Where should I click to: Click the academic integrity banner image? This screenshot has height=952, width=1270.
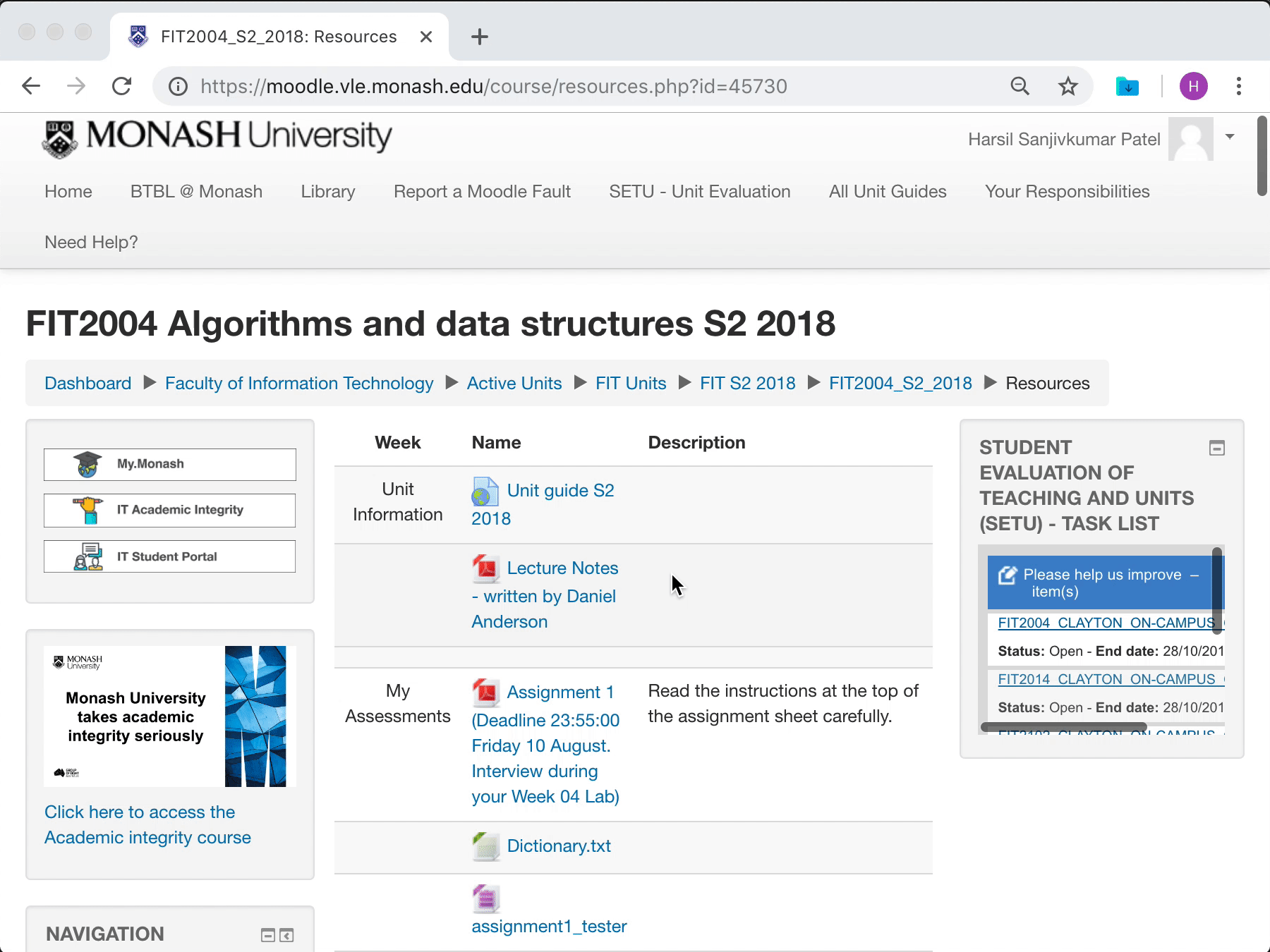point(169,716)
